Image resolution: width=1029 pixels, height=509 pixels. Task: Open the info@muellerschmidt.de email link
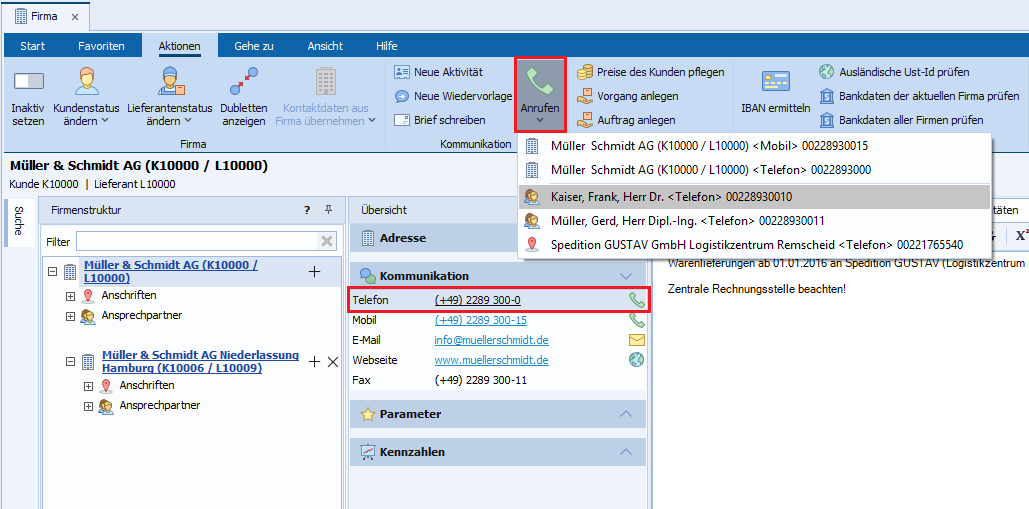tap(491, 340)
